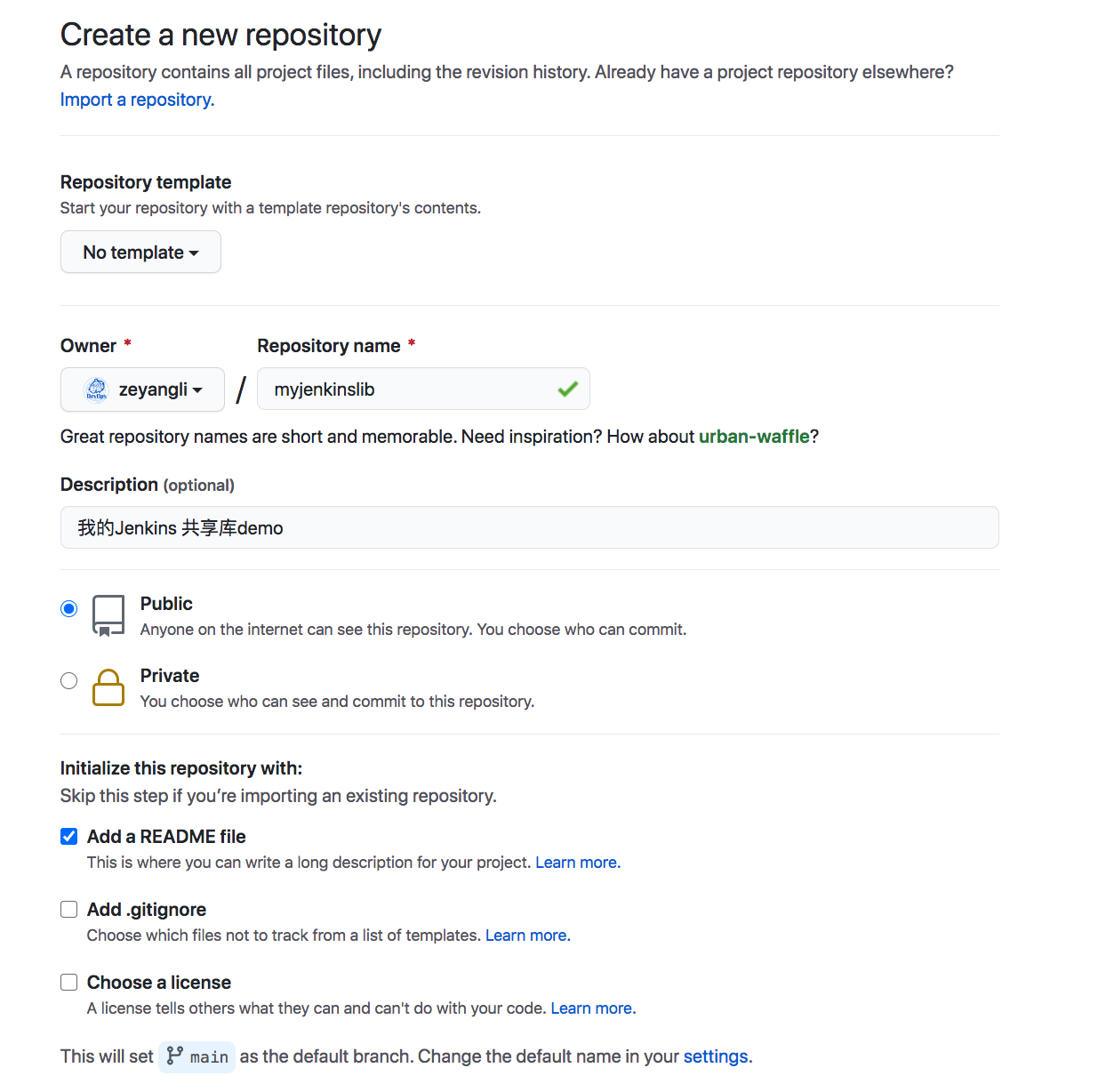Open the Import a repository link
Image resolution: width=1098 pixels, height=1092 pixels.
(137, 100)
